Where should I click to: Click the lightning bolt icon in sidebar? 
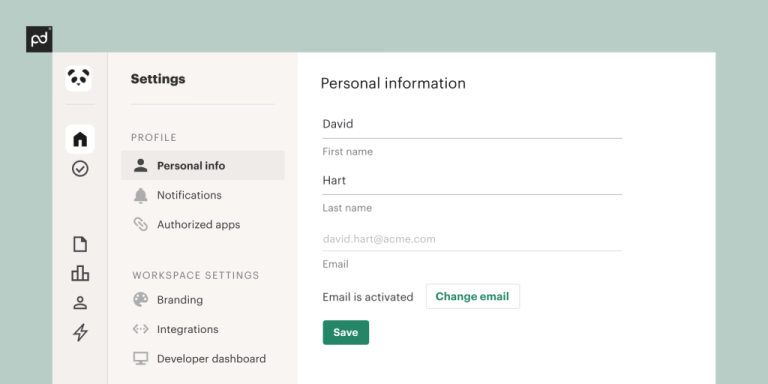click(x=80, y=333)
